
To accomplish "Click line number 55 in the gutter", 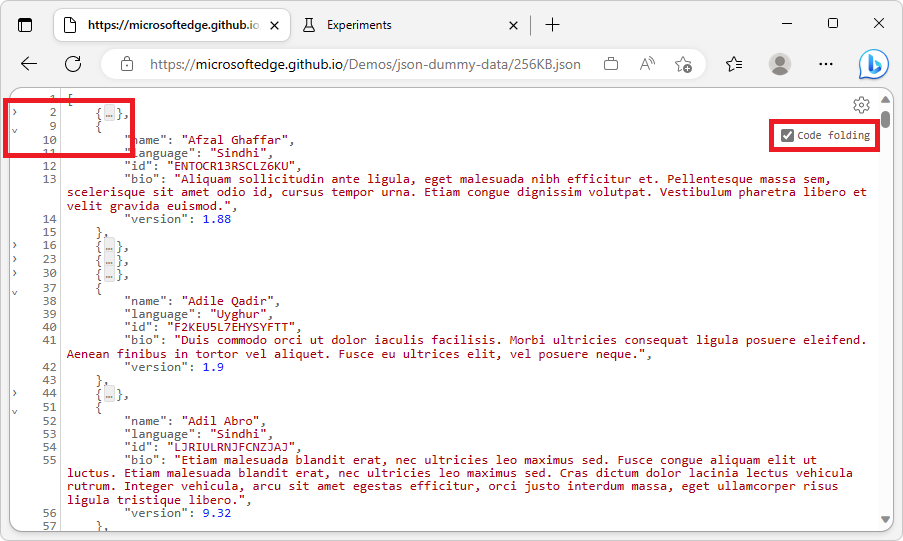I will coord(50,460).
